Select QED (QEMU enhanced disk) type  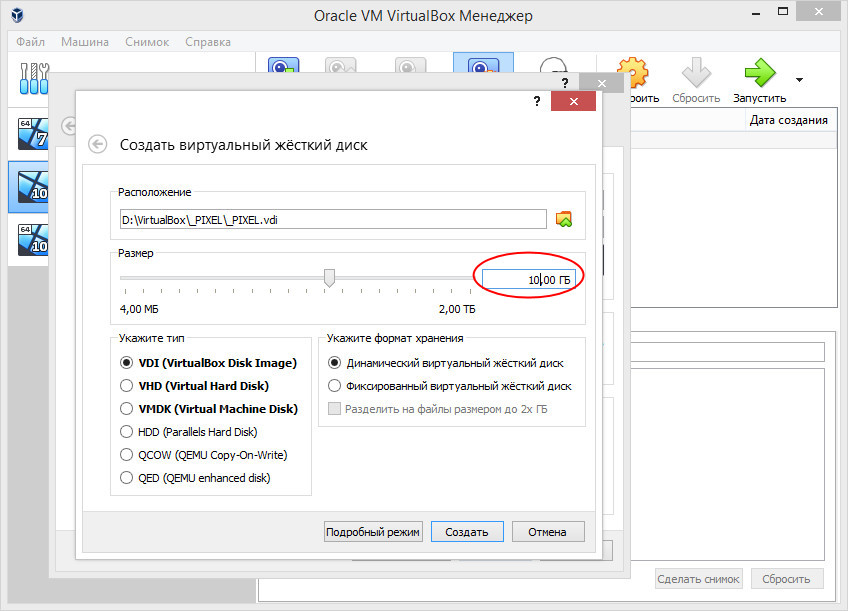click(195, 478)
